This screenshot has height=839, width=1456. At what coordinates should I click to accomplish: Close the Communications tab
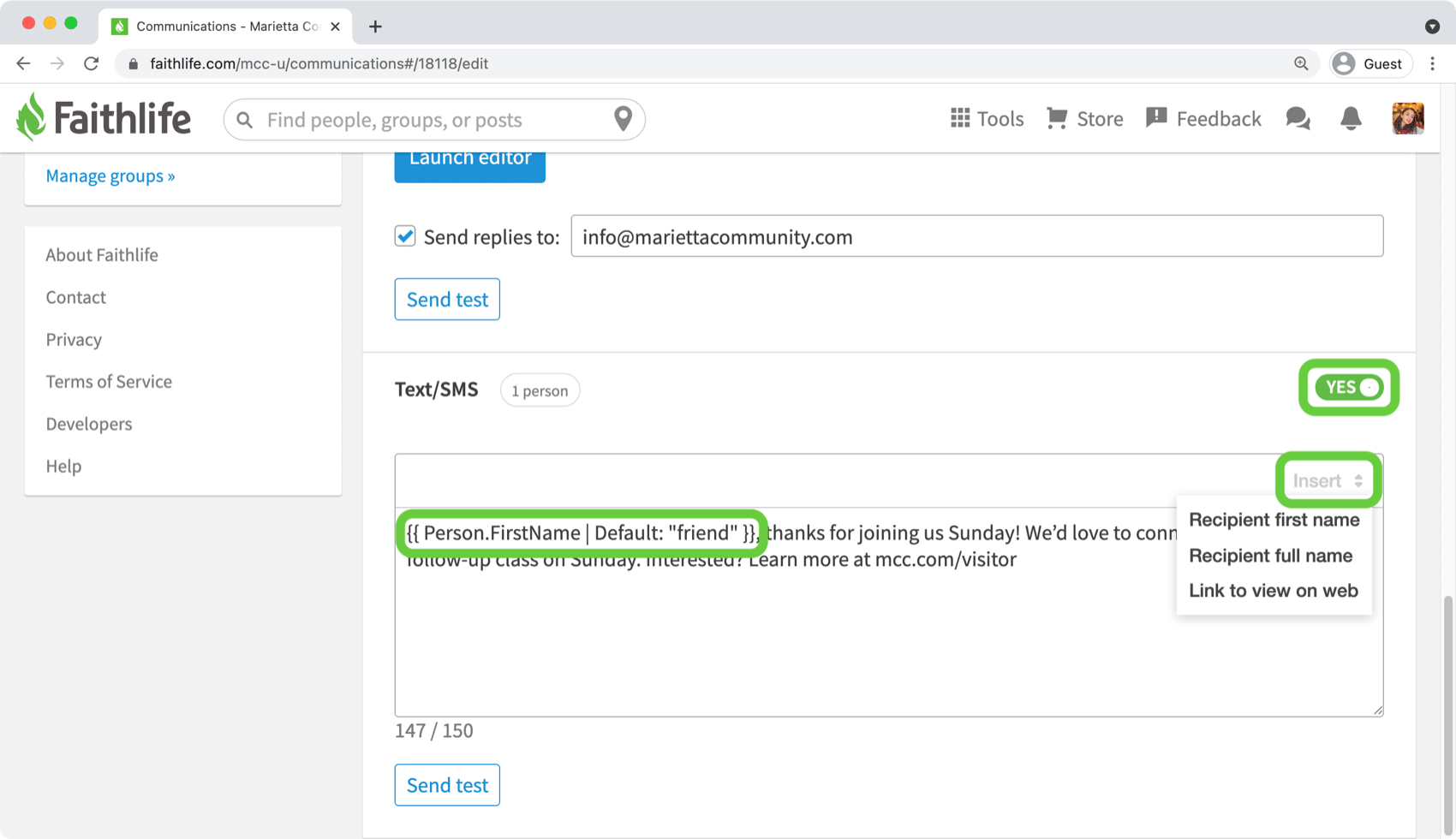click(x=335, y=27)
